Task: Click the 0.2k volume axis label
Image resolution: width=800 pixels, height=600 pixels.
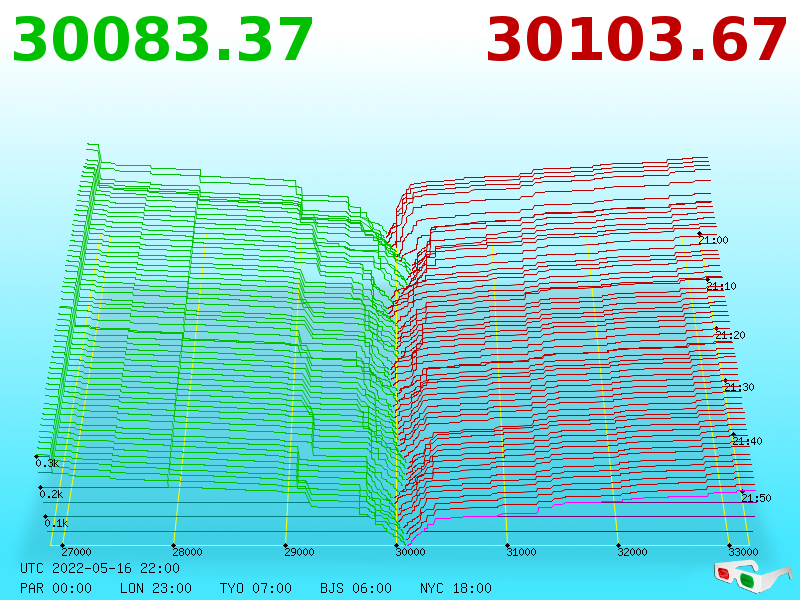Action: point(51,494)
